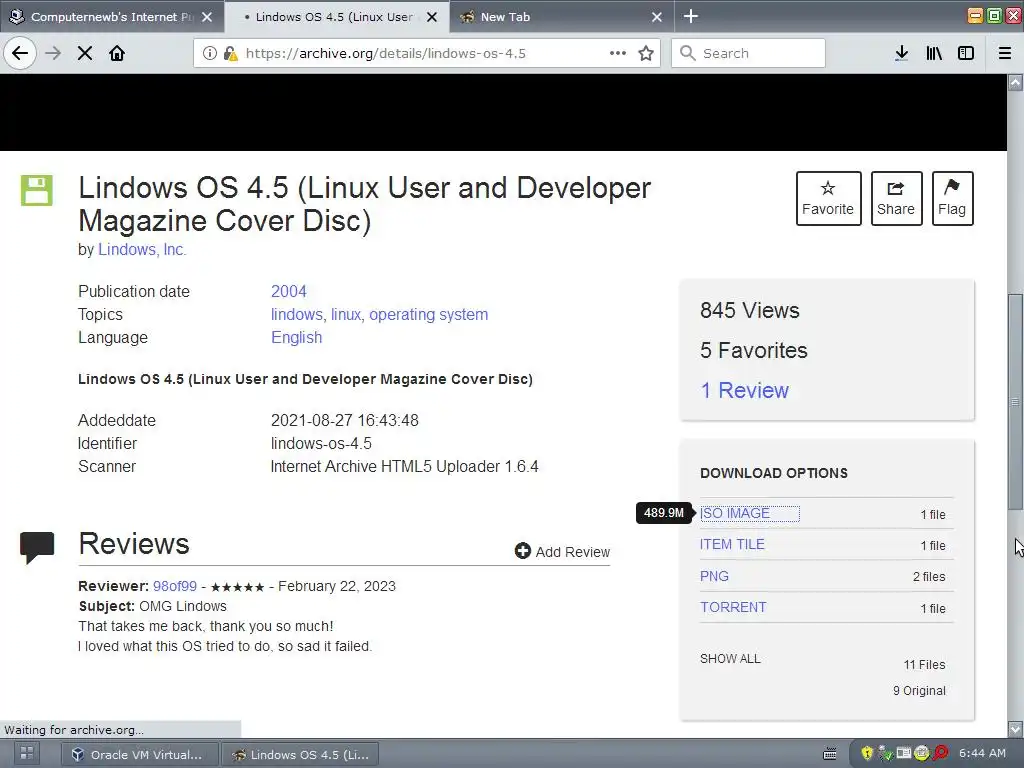Screen dimensions: 1024x768
Task: Click the green checkmark tray icon
Action: coord(886,754)
